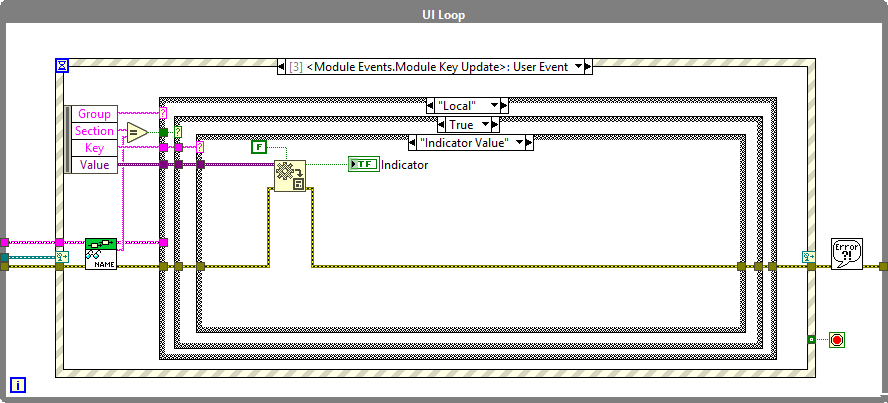Click the green constant wired to stop

coord(811,339)
